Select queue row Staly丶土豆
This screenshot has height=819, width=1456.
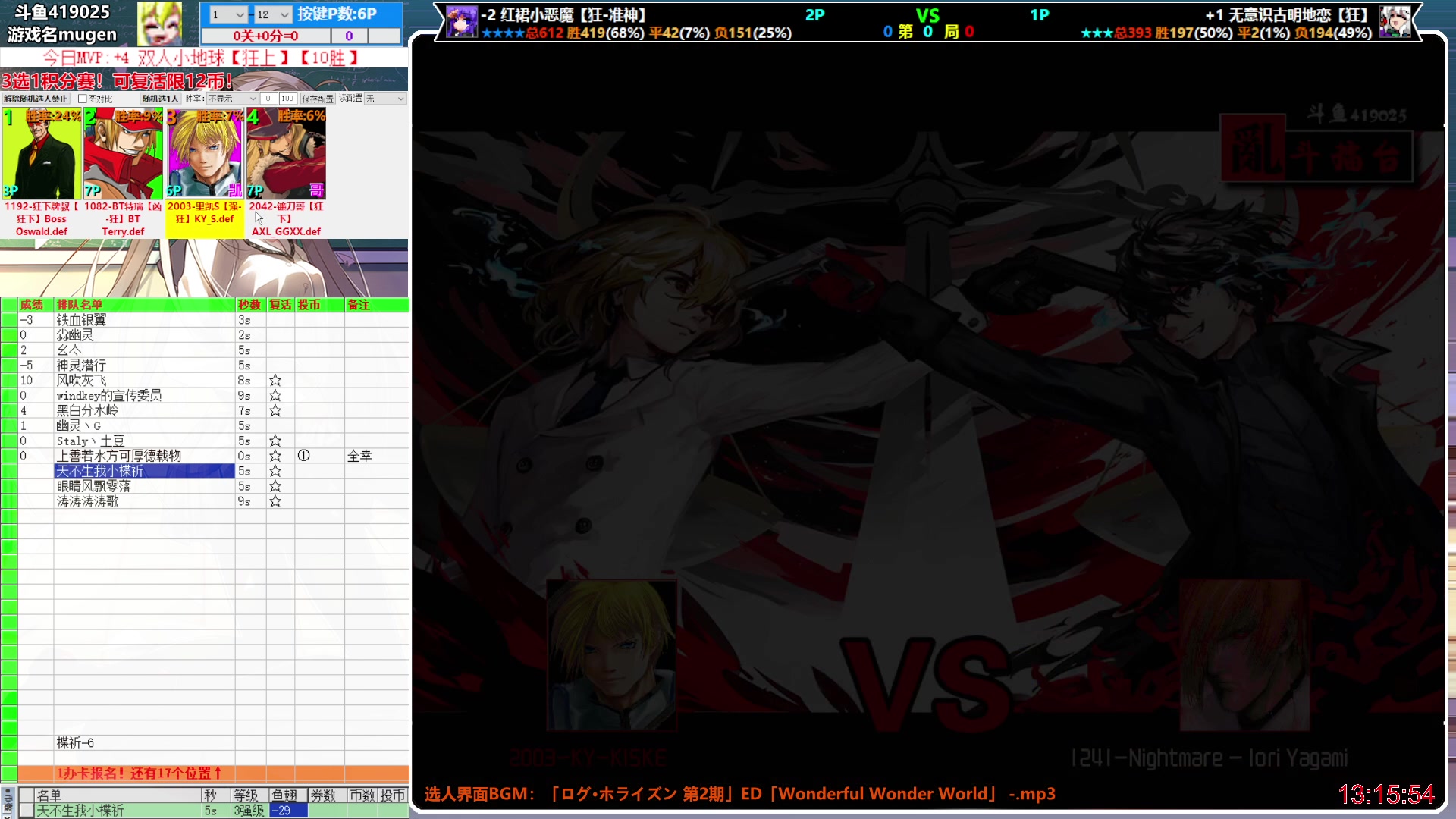(x=144, y=441)
